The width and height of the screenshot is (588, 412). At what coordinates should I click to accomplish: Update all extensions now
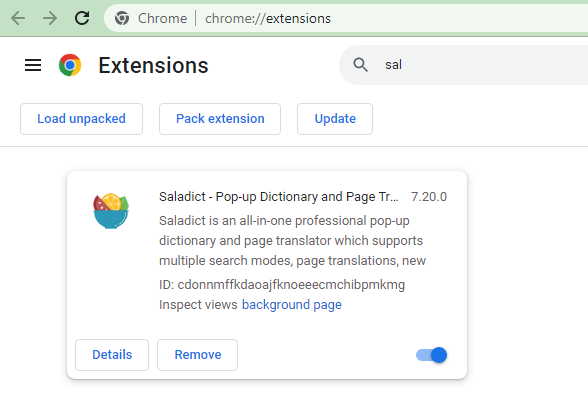[335, 119]
